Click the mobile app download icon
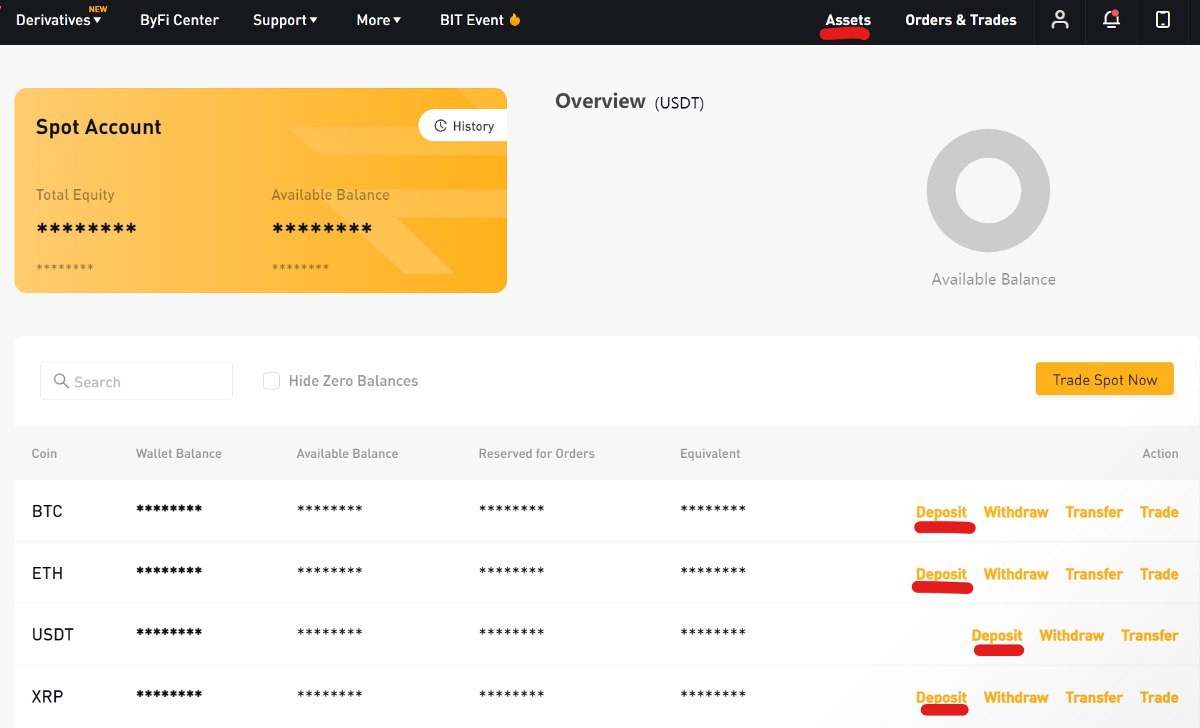 click(1163, 19)
